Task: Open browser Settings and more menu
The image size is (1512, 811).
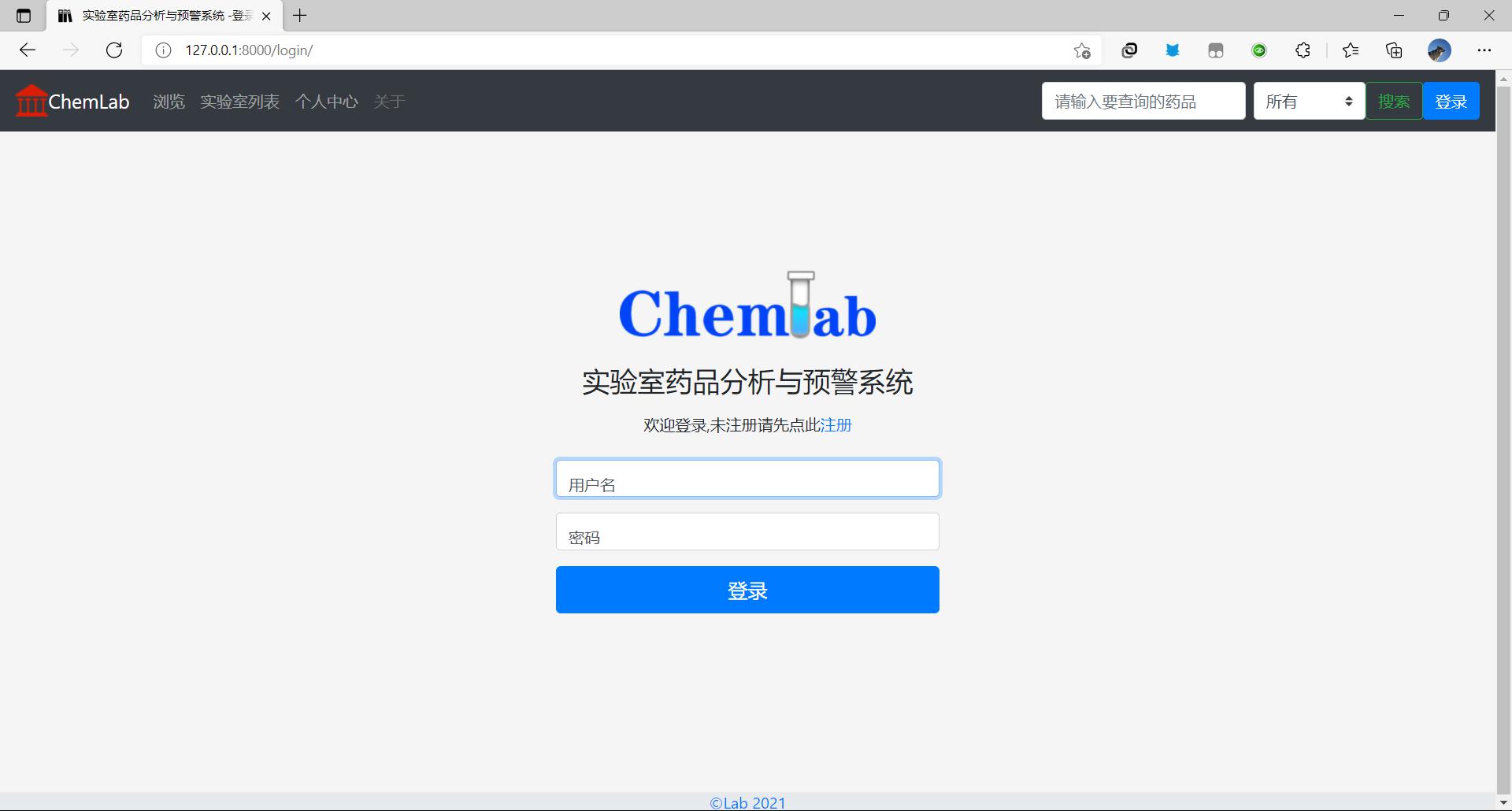Action: click(1484, 50)
